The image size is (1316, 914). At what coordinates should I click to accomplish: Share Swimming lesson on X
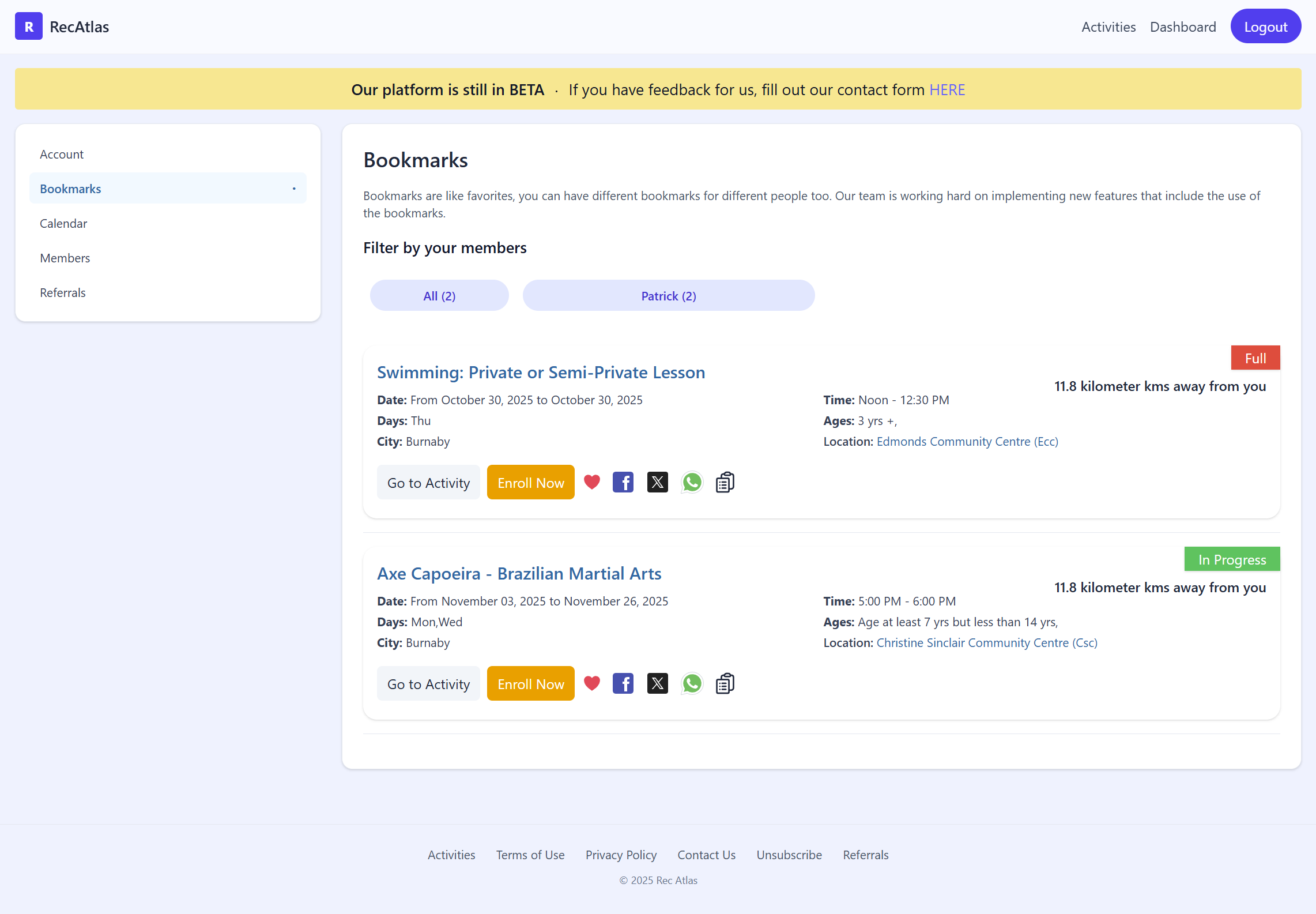pyautogui.click(x=657, y=482)
